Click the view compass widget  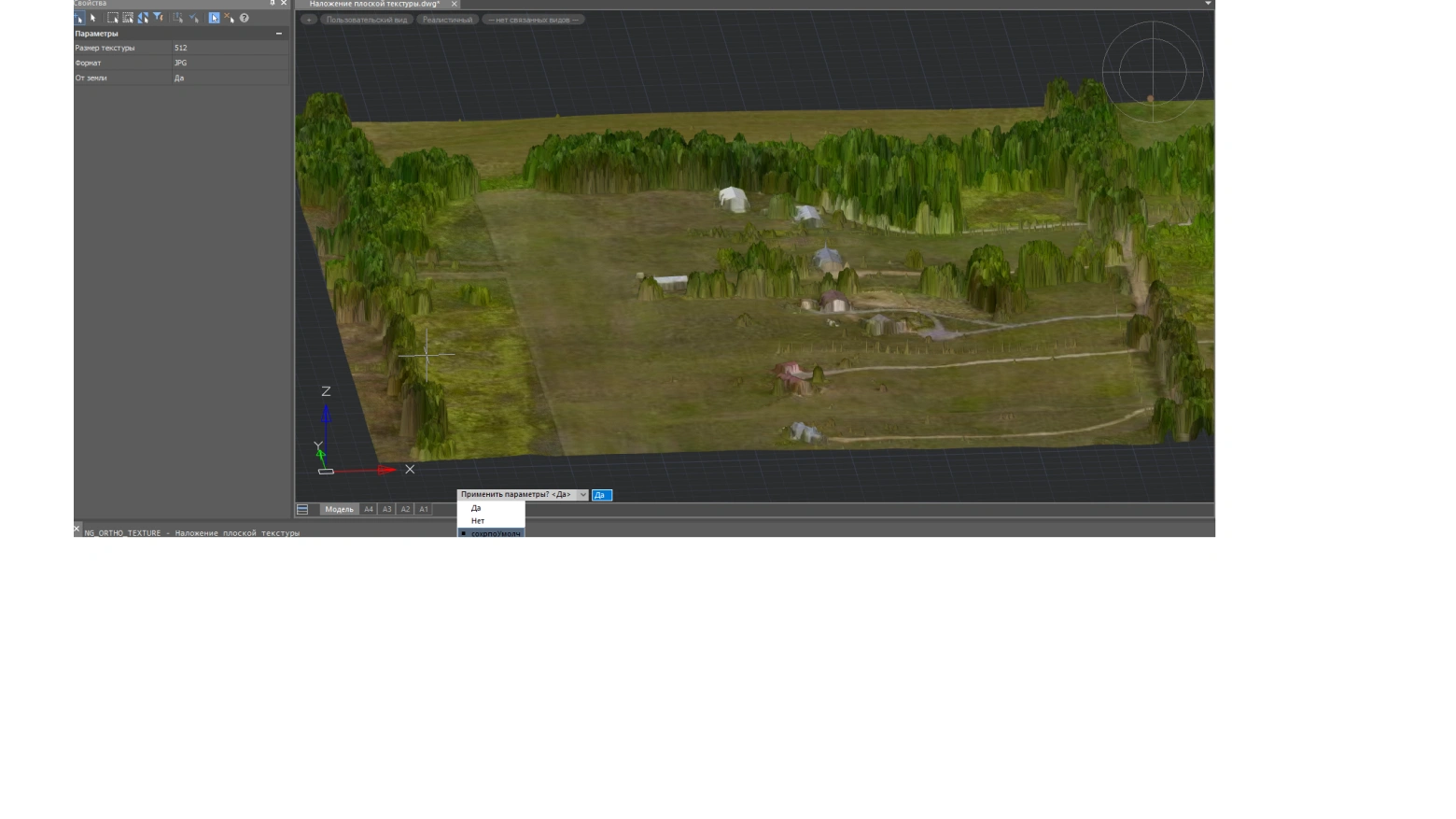tap(1153, 72)
